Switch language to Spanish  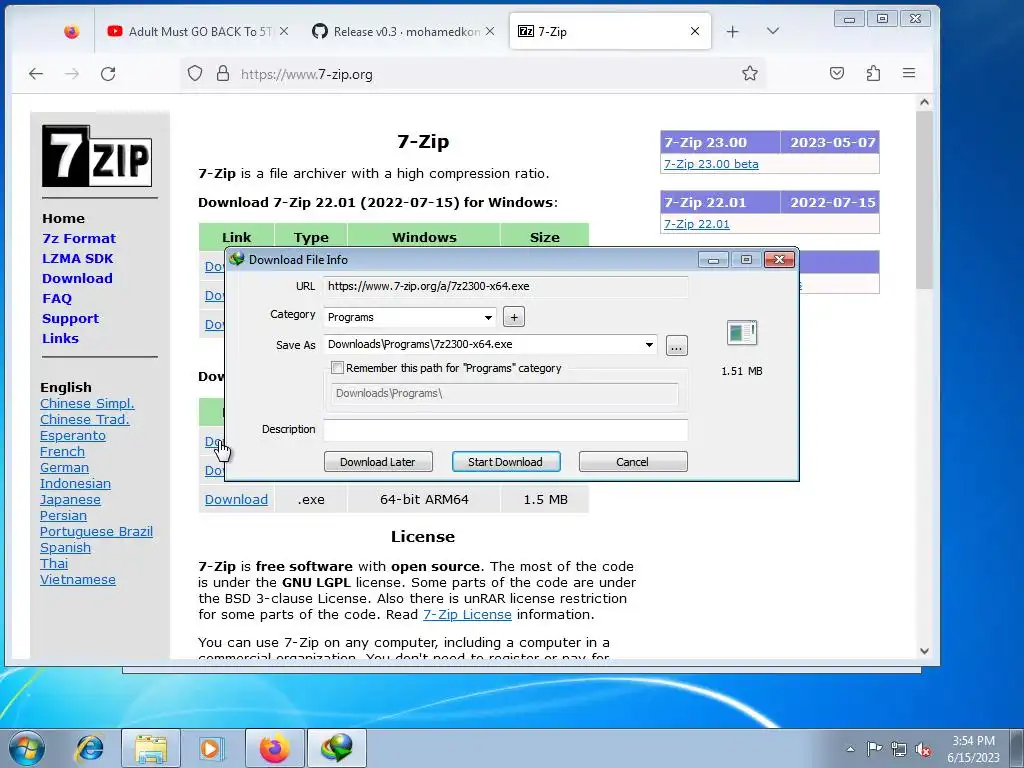pyautogui.click(x=65, y=547)
